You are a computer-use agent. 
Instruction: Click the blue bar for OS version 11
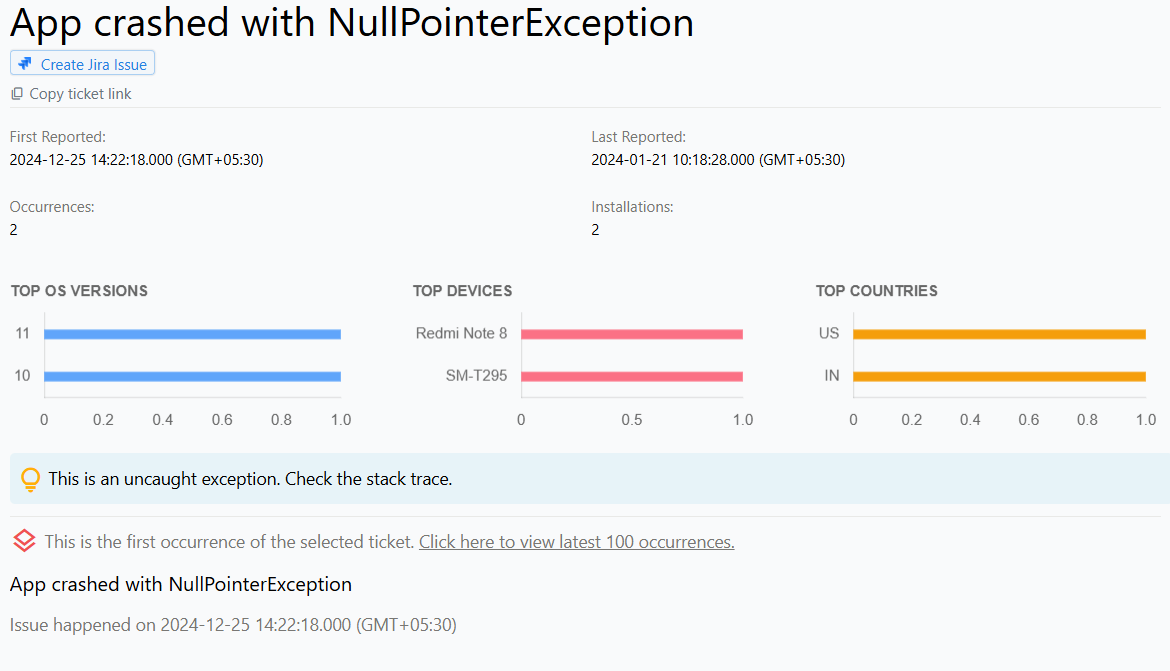point(192,334)
